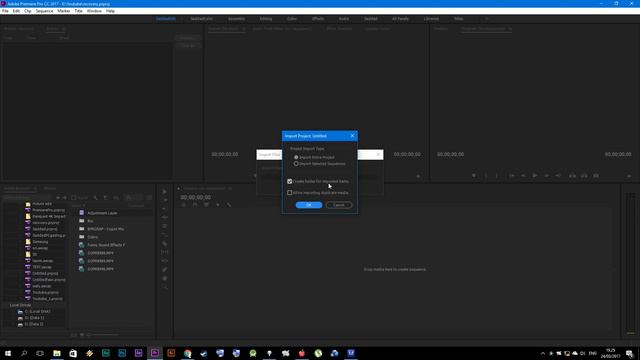
Task: Close the Import Files dialog behind
Action: click(x=378, y=154)
